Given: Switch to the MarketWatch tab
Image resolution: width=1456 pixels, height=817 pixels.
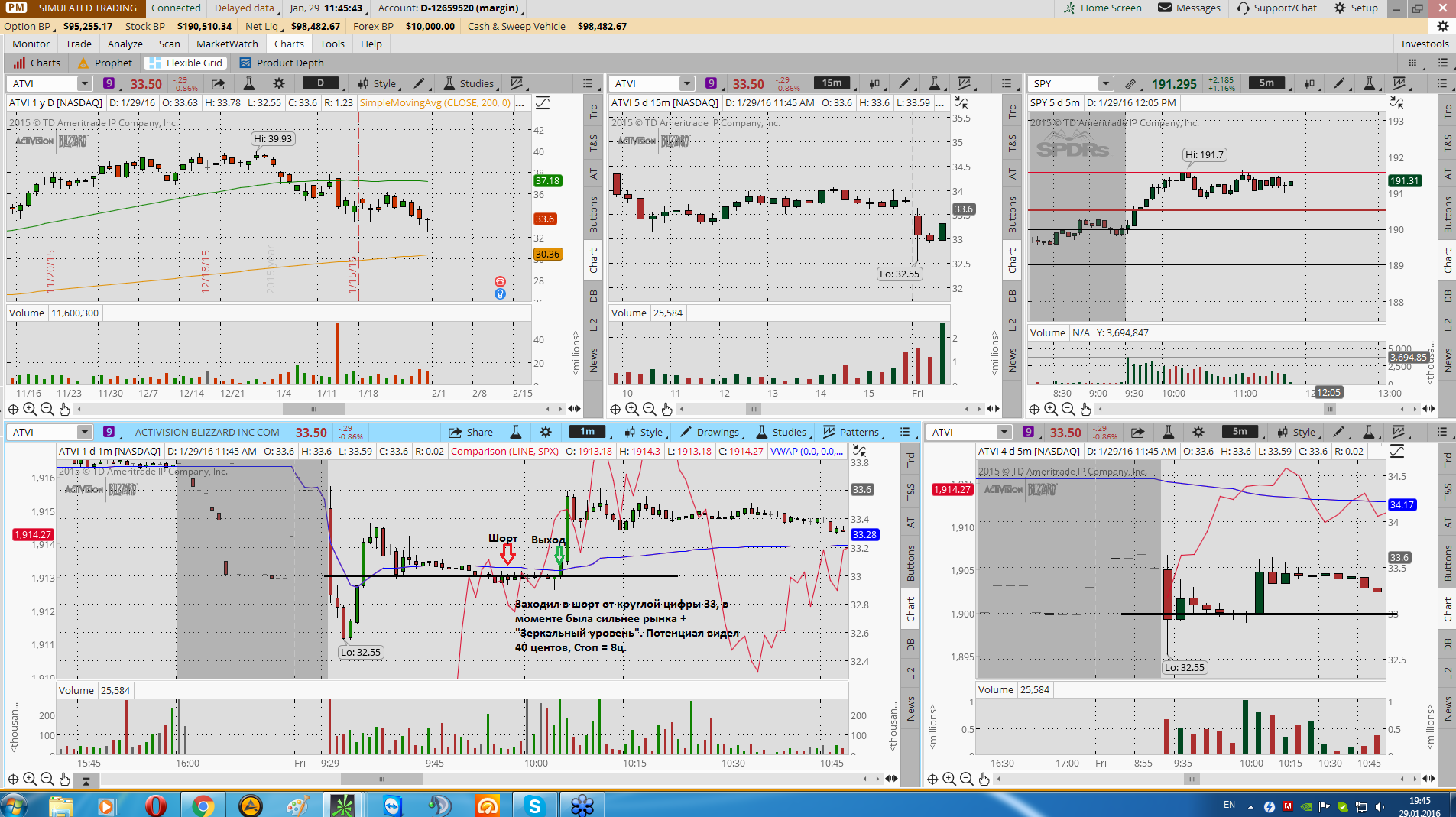Looking at the screenshot, I should [227, 44].
